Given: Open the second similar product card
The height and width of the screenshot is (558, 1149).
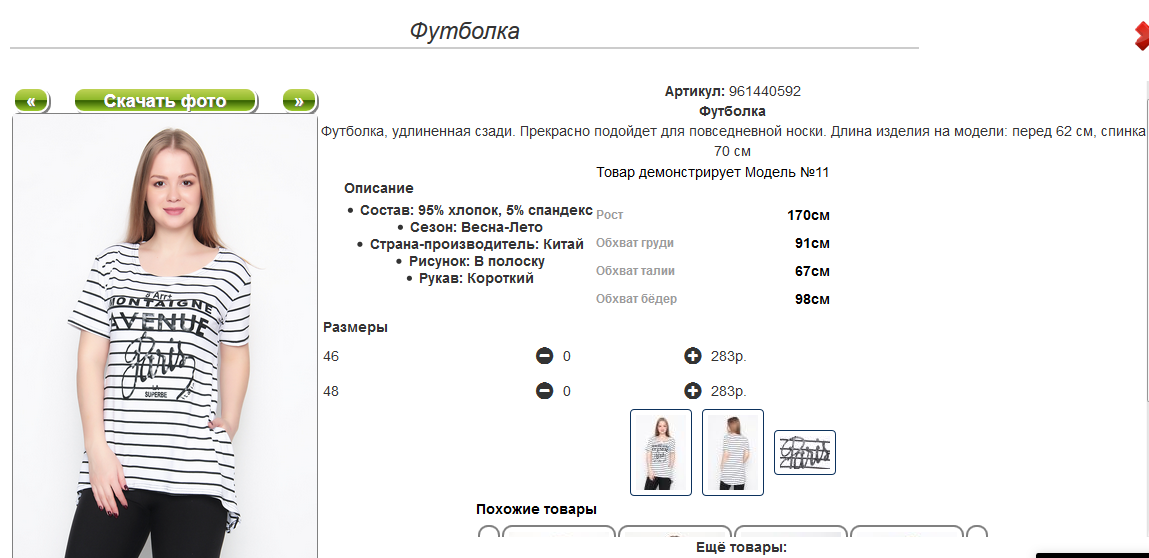Looking at the screenshot, I should [675, 535].
